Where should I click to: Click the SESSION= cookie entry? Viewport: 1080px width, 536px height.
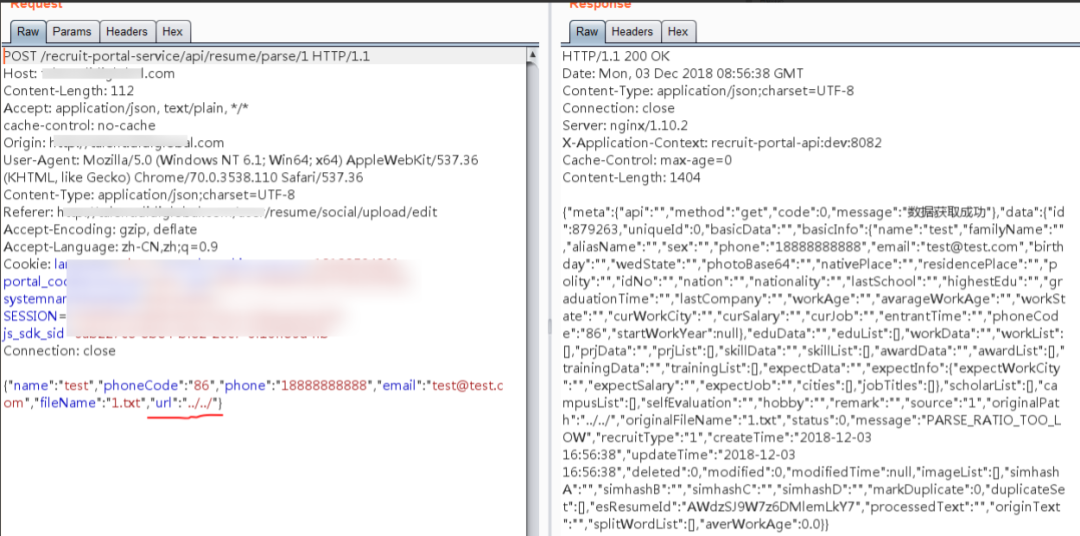click(34, 316)
